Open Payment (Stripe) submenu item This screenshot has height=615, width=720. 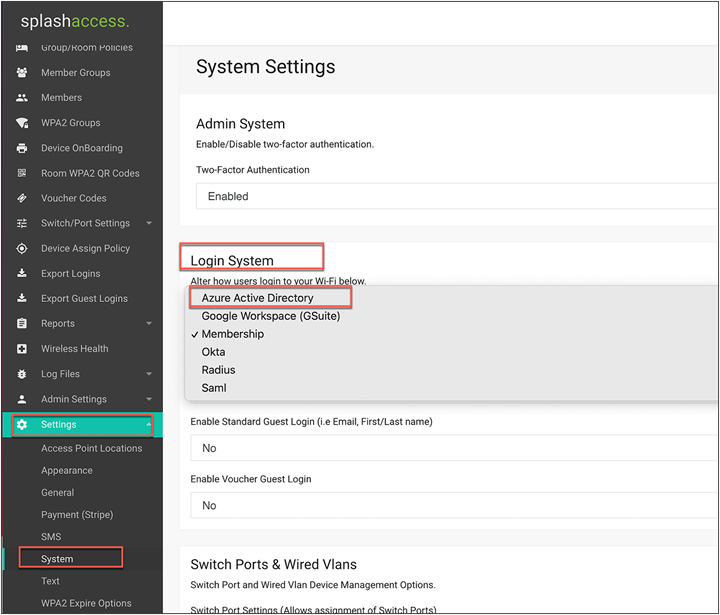[x=77, y=514]
